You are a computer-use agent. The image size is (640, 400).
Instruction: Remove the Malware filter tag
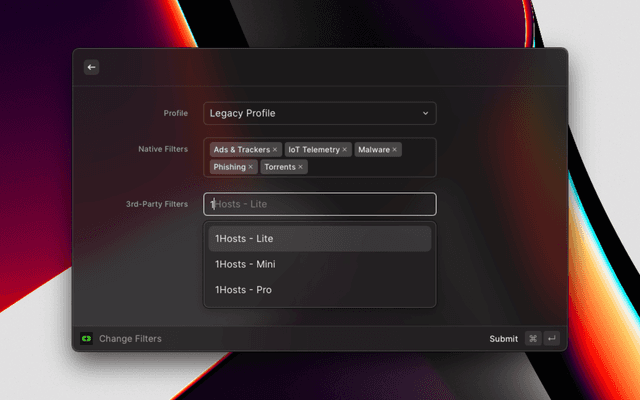pos(395,149)
